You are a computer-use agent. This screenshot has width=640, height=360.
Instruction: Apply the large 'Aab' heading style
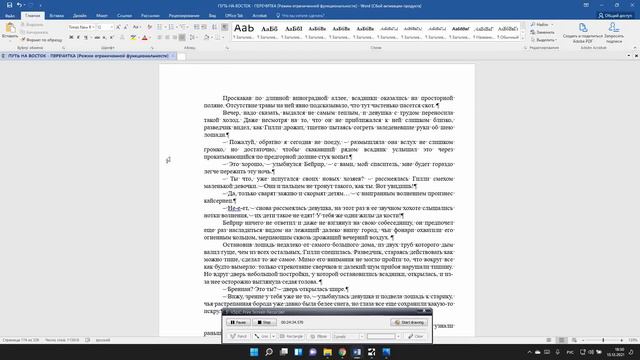coord(244,31)
